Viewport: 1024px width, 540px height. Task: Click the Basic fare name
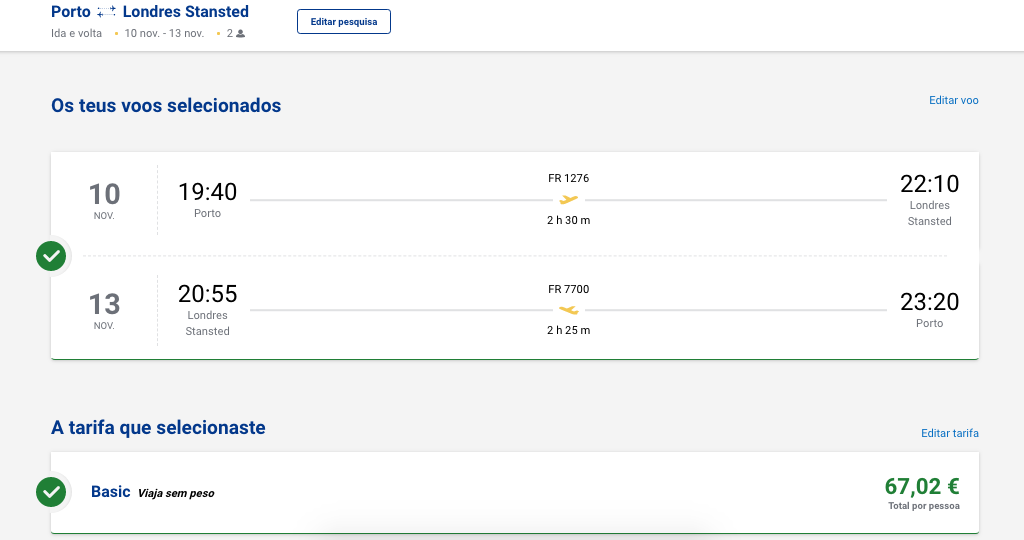click(x=111, y=492)
